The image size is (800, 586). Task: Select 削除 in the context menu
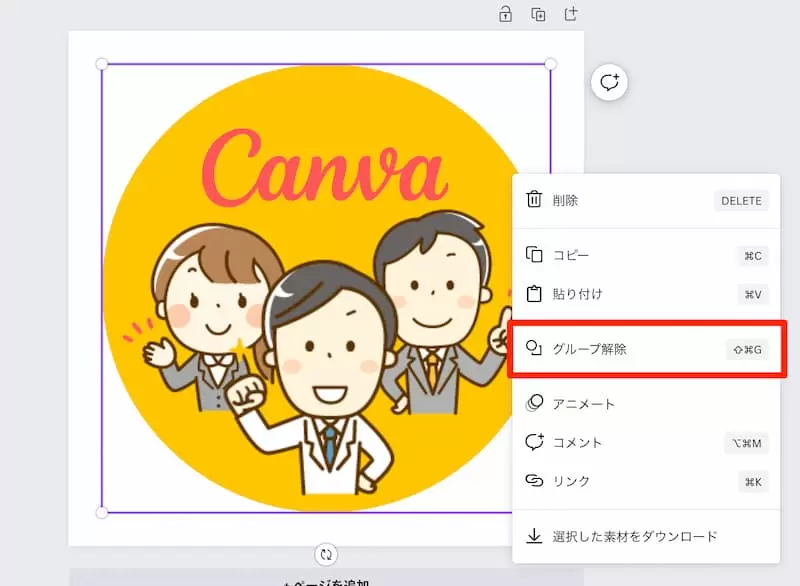pos(646,200)
